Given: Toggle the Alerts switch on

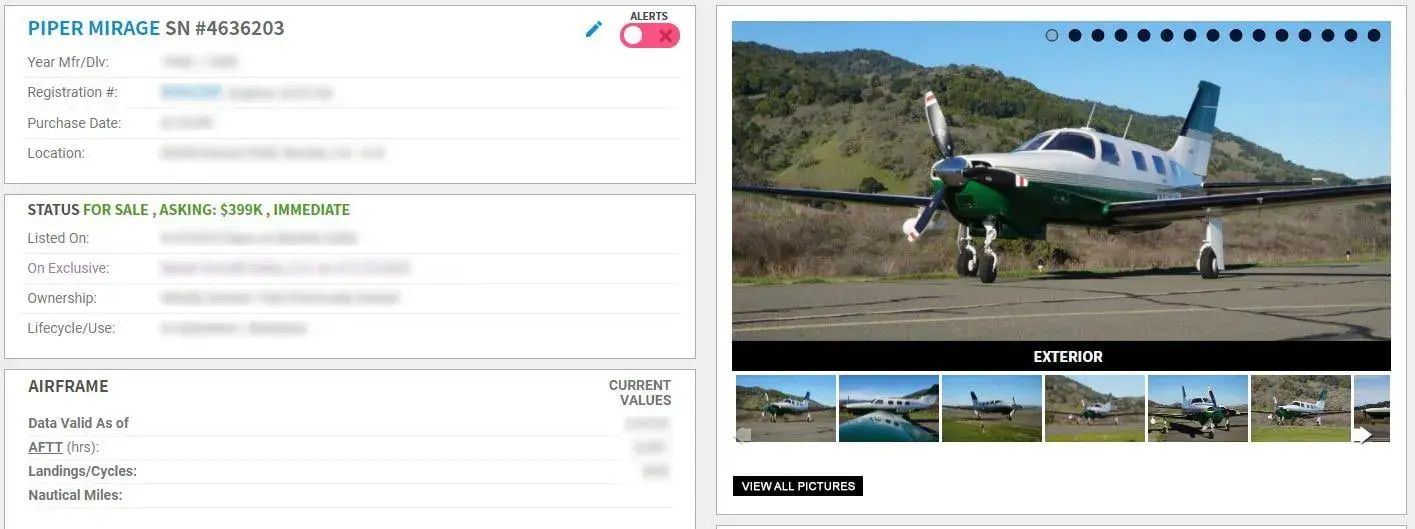Looking at the screenshot, I should pyautogui.click(x=649, y=35).
